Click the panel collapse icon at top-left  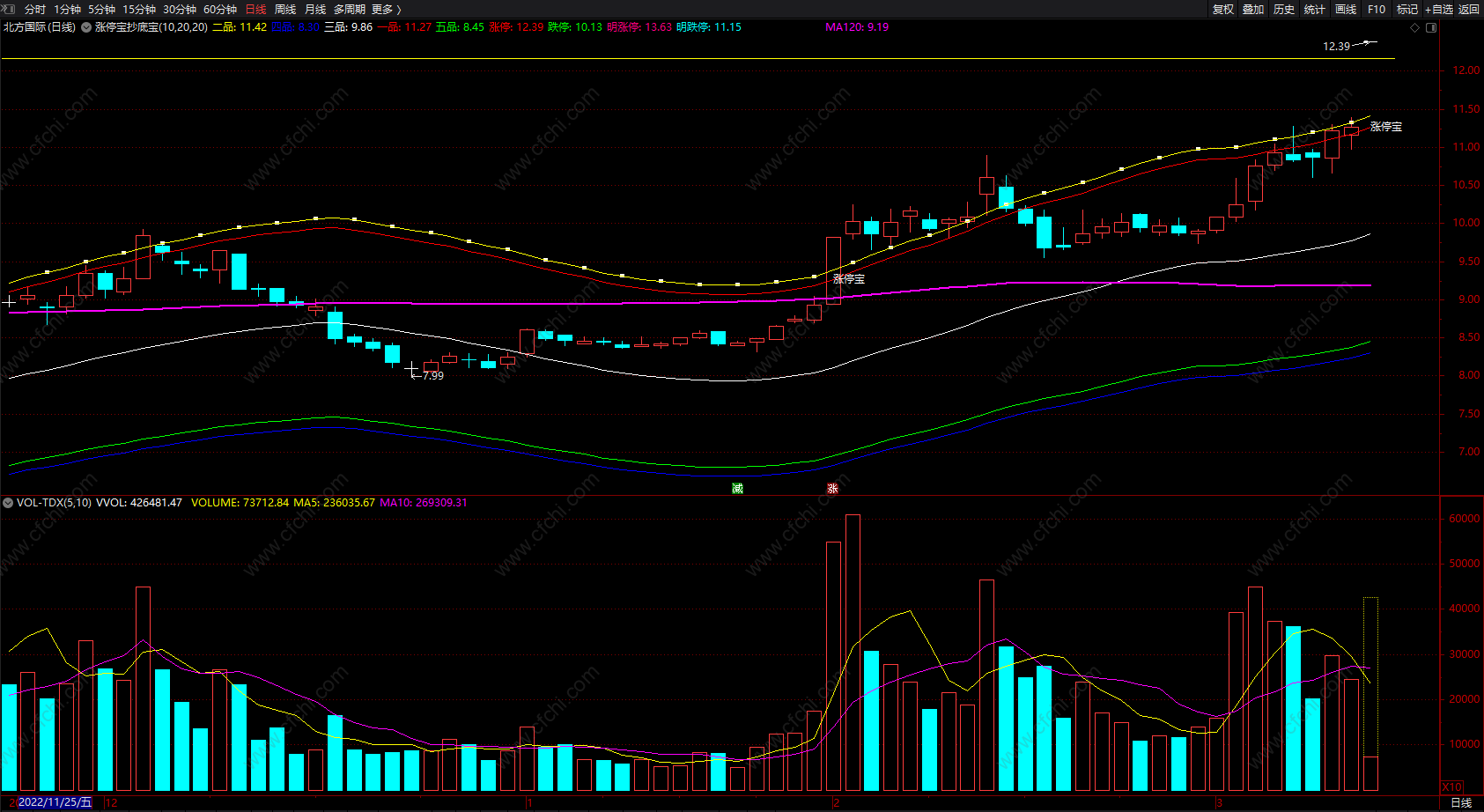point(9,9)
